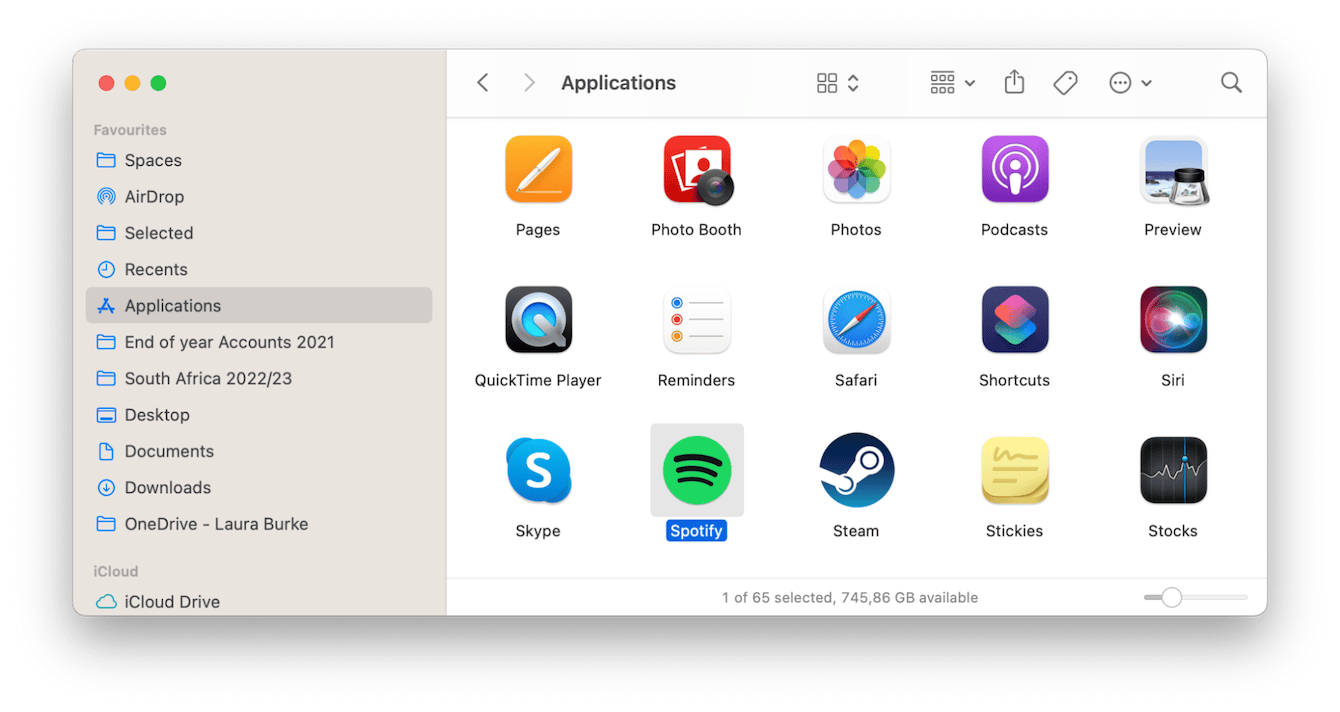Viewport: 1340px width, 712px height.
Task: Launch Photo Booth from the grid
Action: pos(696,170)
